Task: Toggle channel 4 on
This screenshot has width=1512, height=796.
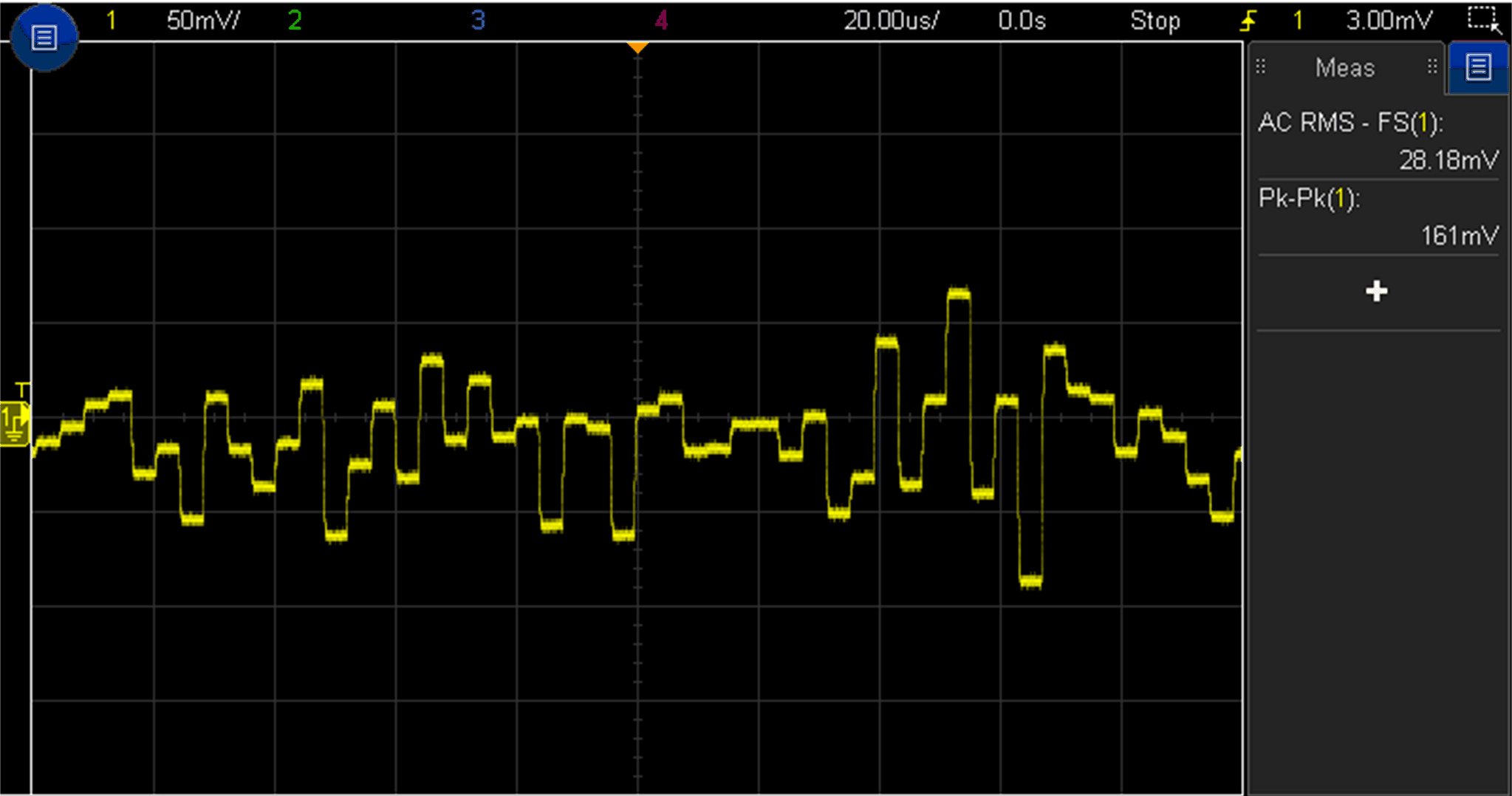Action: point(661,21)
